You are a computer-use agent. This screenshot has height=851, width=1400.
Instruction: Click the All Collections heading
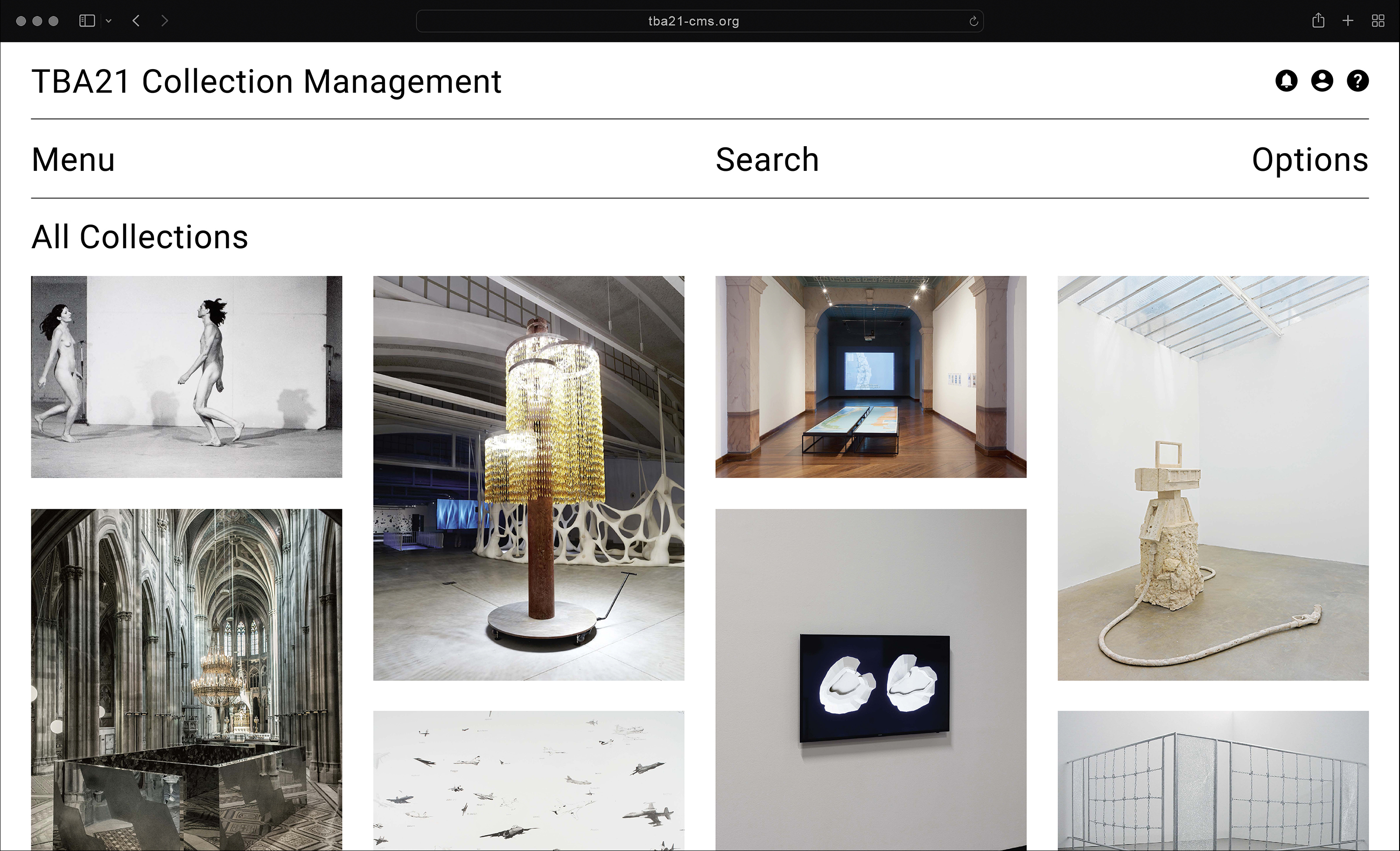[140, 237]
